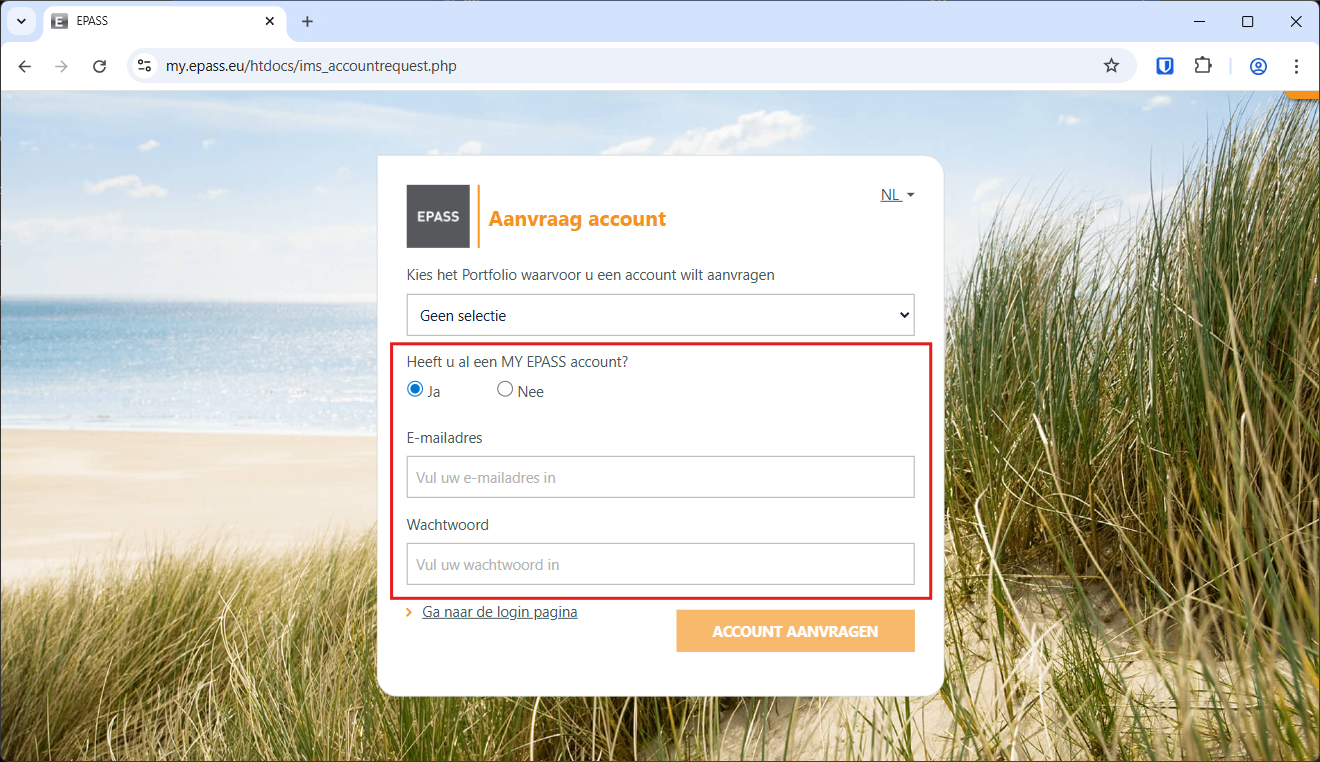
Task: Click the EPASS logo
Action: click(x=438, y=216)
